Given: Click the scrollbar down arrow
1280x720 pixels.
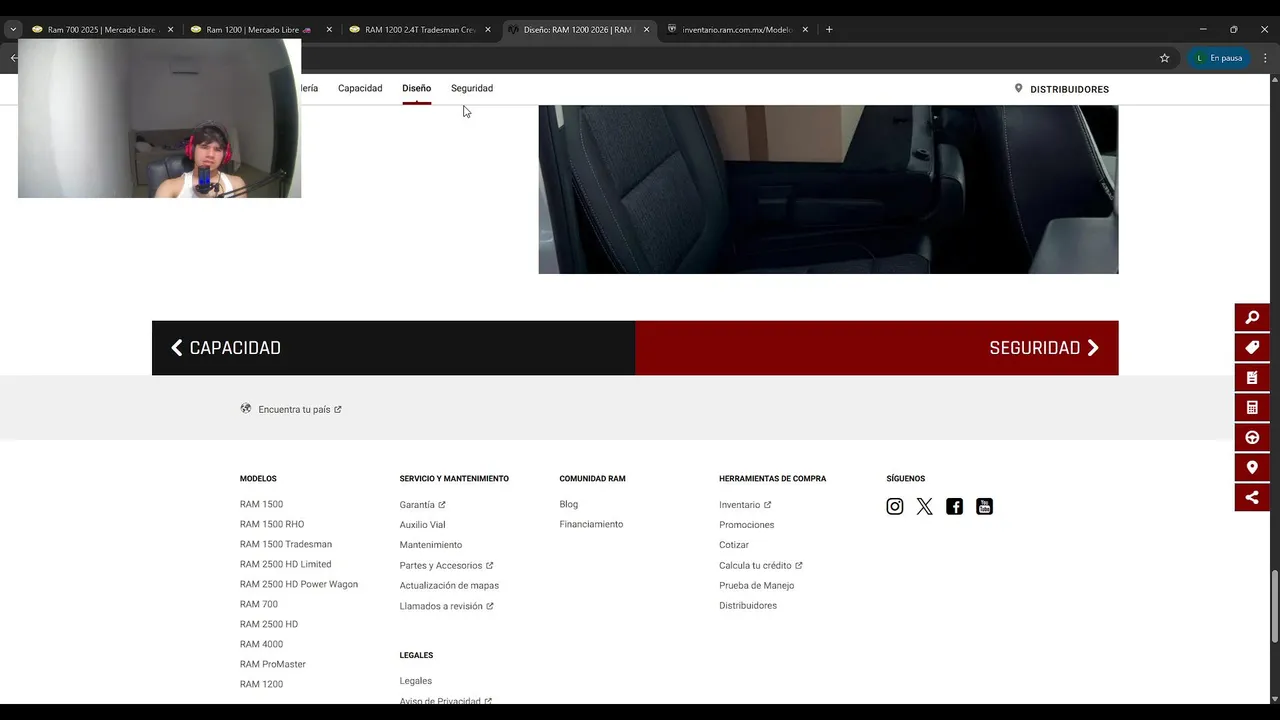Looking at the screenshot, I should pyautogui.click(x=1274, y=698).
